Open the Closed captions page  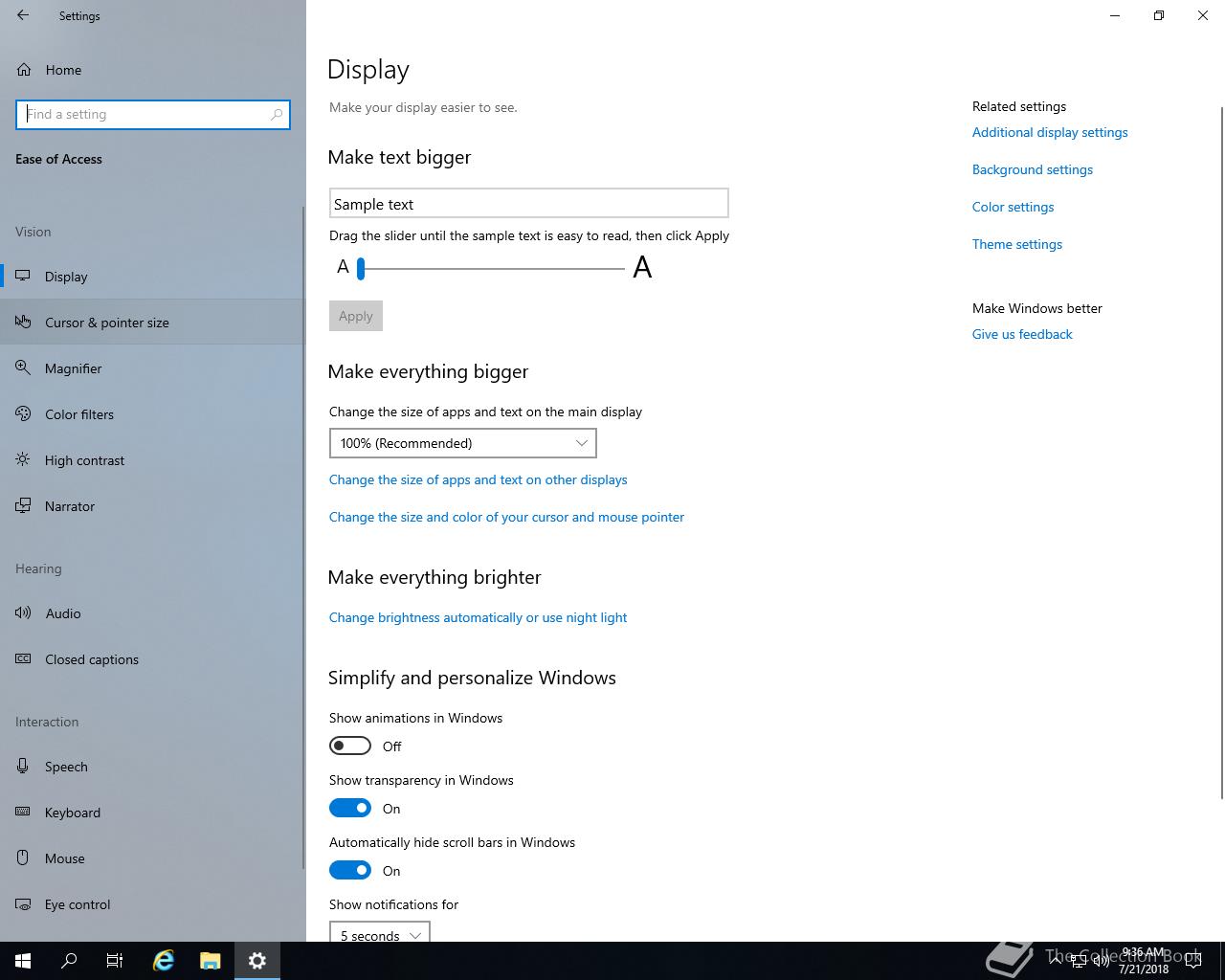point(153,659)
